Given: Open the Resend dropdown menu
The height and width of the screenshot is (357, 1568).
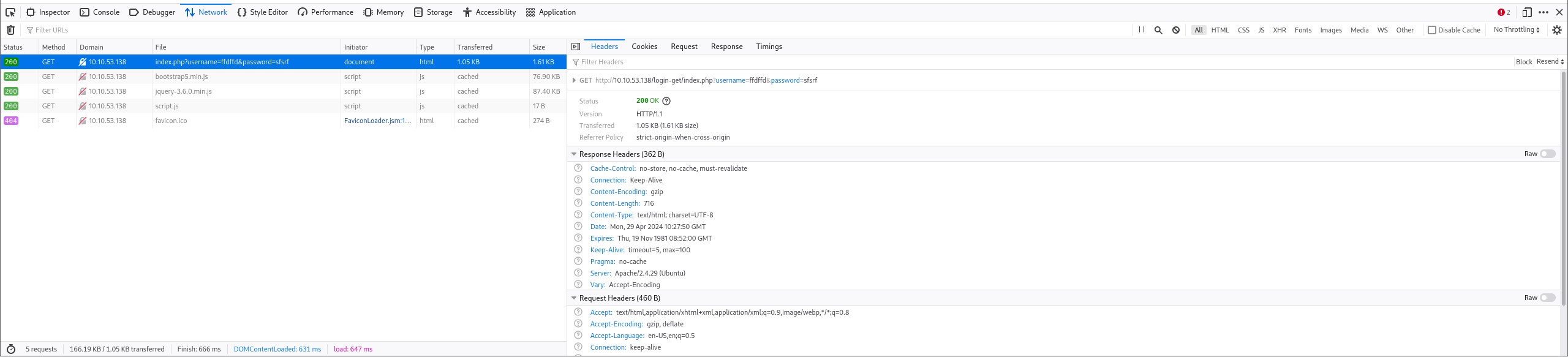Looking at the screenshot, I should tap(1550, 62).
